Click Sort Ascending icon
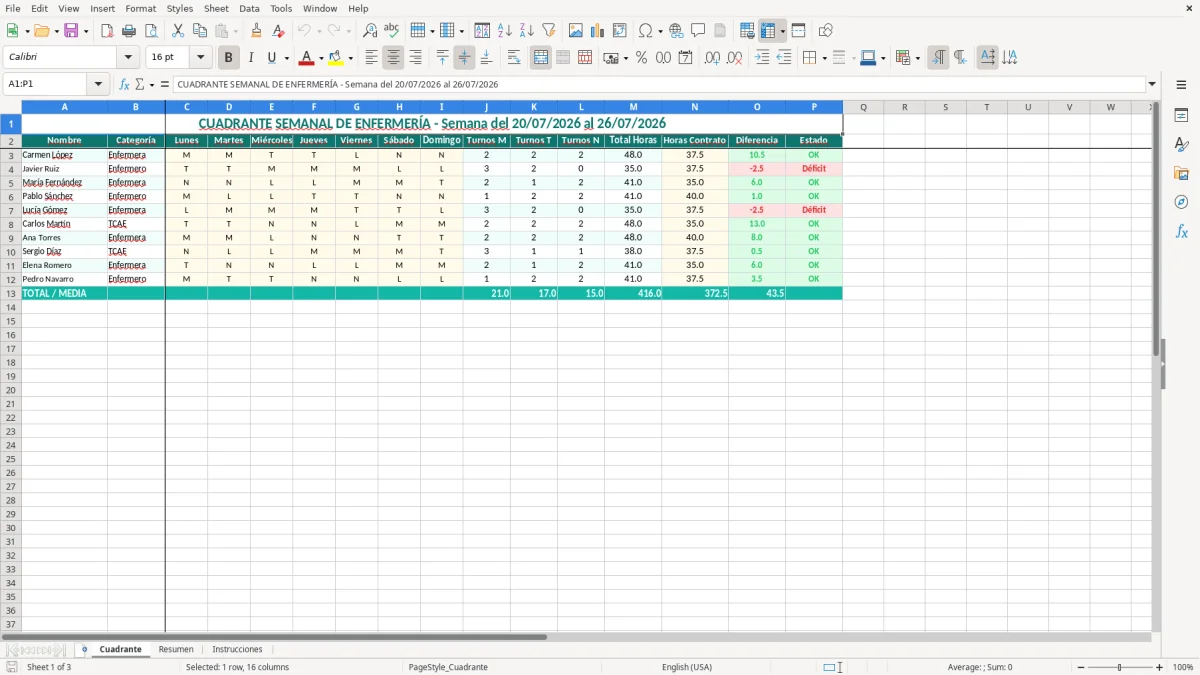This screenshot has height=675, width=1200. click(x=505, y=31)
